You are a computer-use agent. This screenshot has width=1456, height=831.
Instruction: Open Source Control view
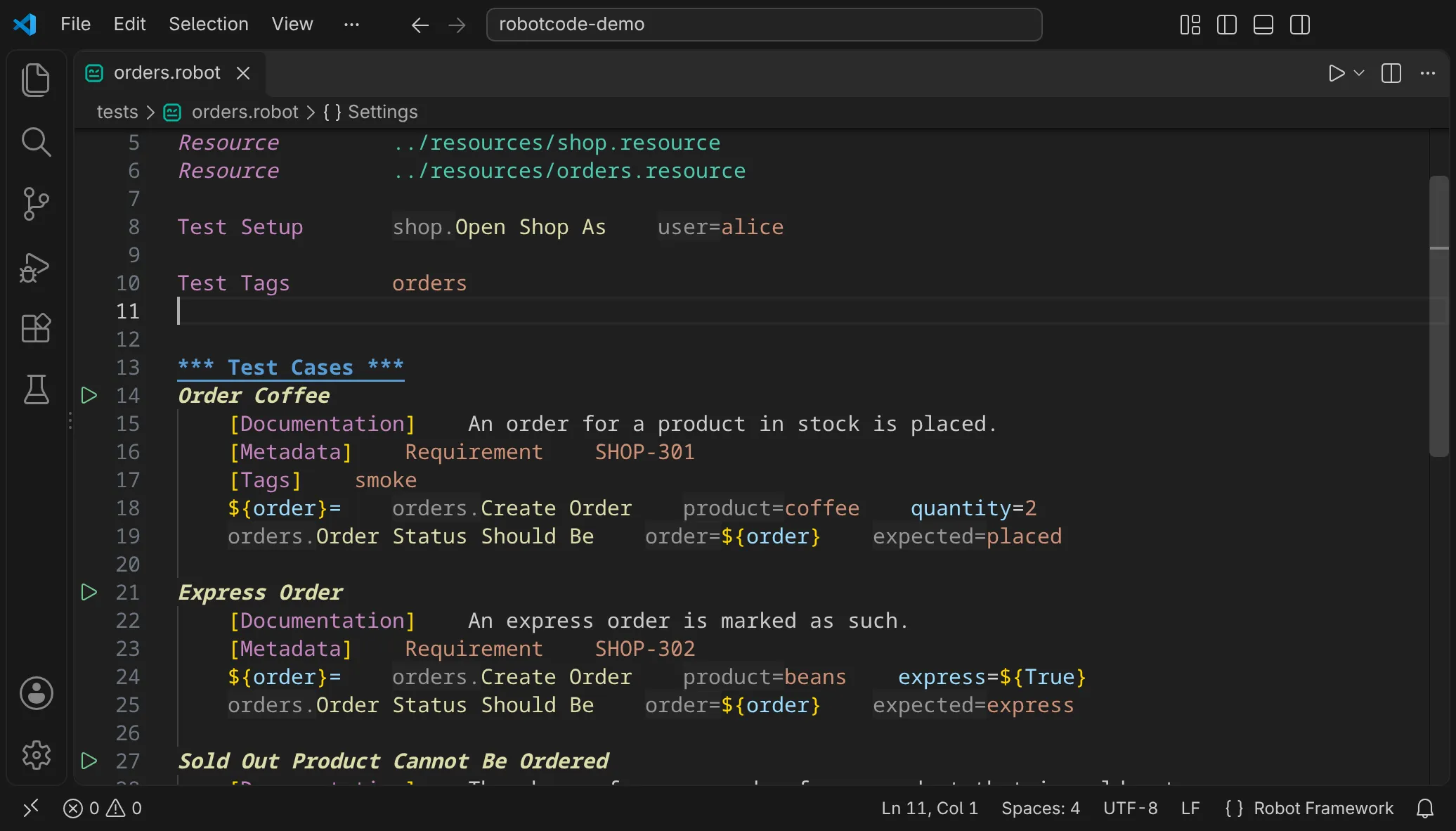(36, 204)
